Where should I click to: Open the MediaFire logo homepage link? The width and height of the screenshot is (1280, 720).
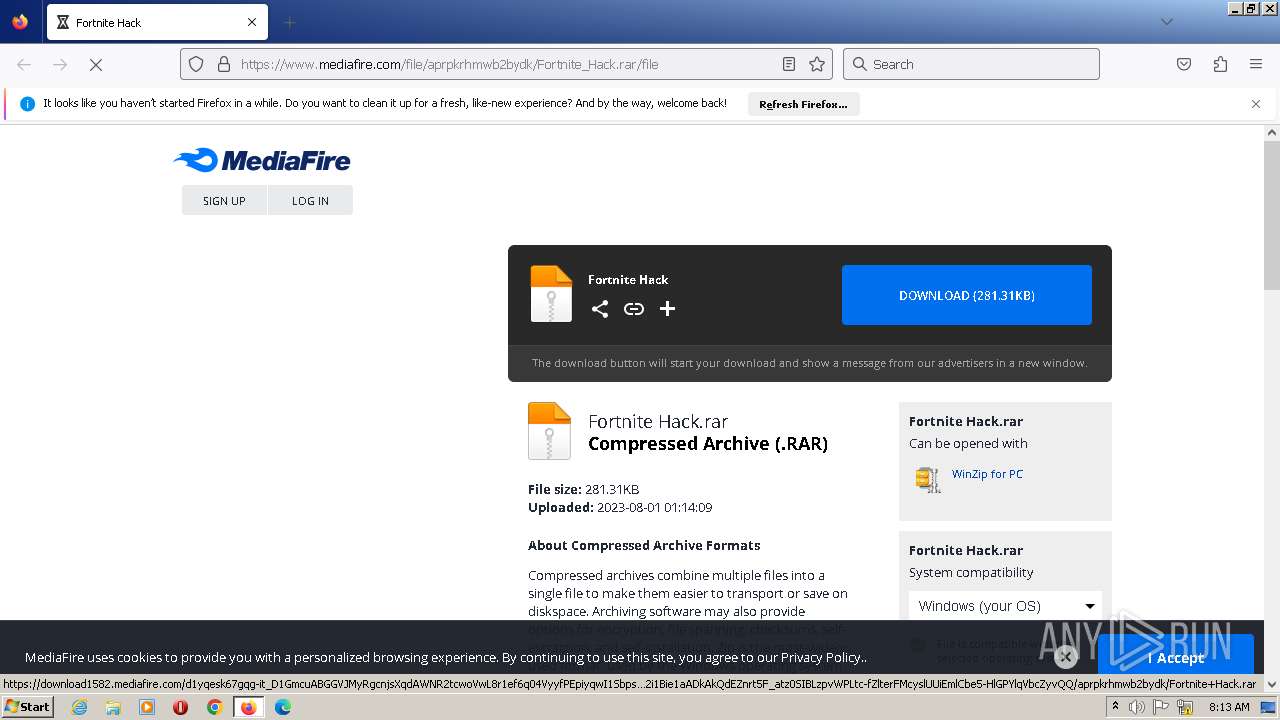262,160
